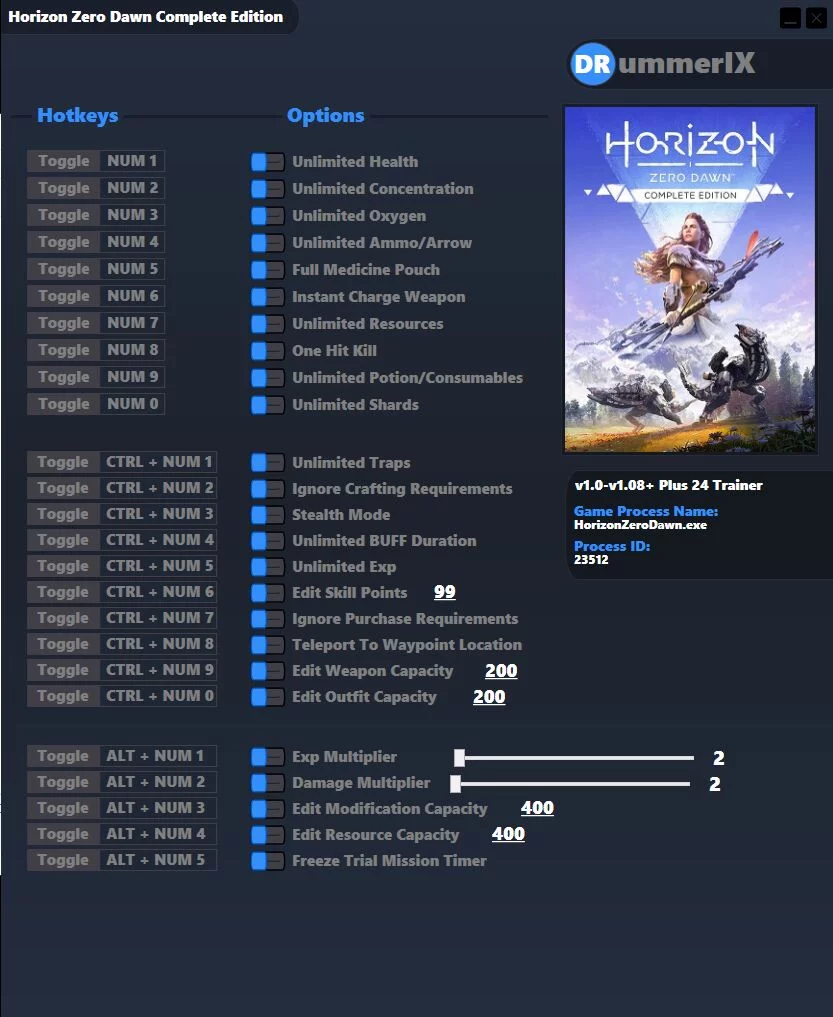This screenshot has width=833, height=1017.
Task: Enable the Unlimited Health toggle
Action: (x=267, y=162)
